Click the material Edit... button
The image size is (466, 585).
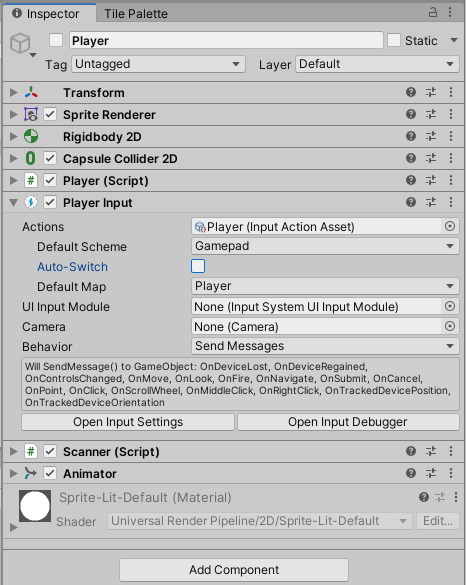pyautogui.click(x=438, y=520)
